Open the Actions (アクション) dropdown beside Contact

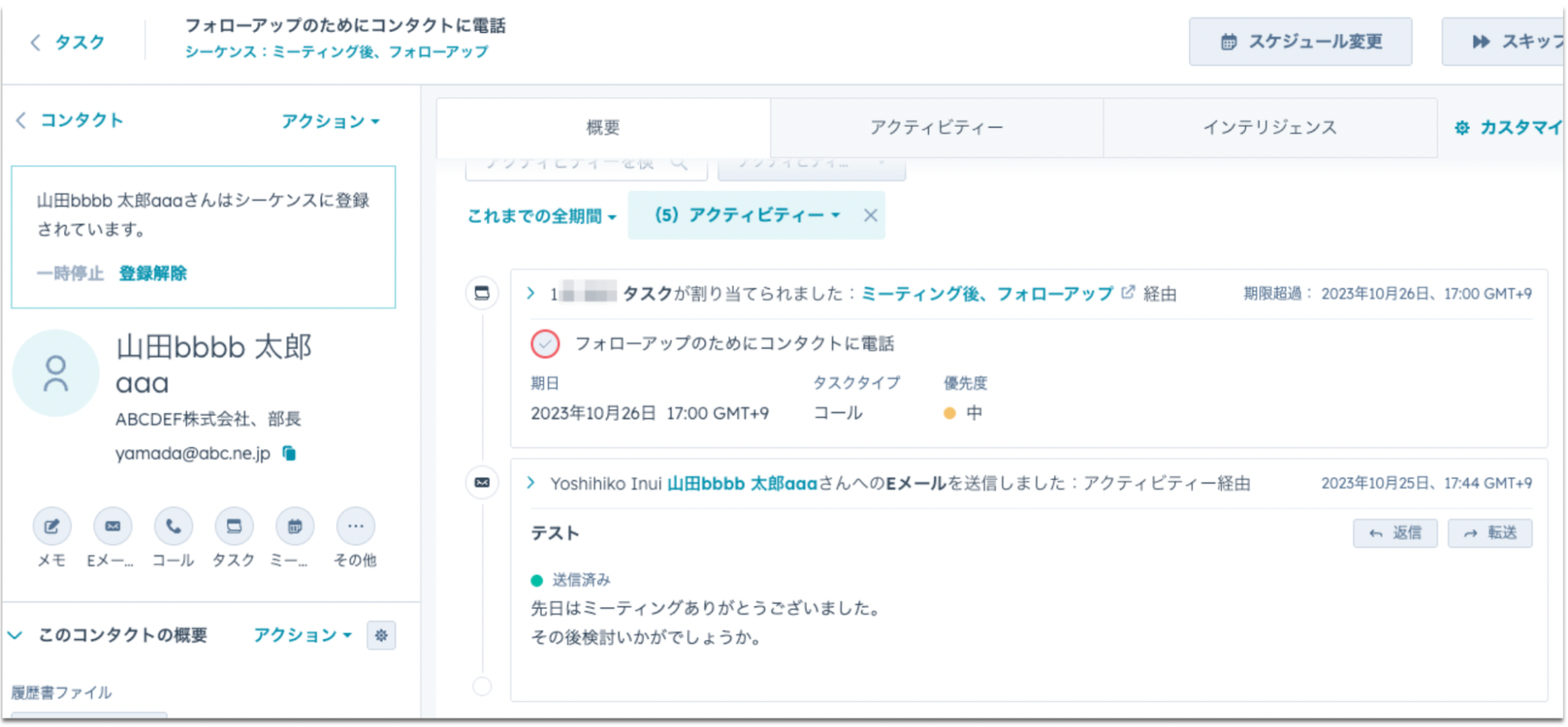330,122
